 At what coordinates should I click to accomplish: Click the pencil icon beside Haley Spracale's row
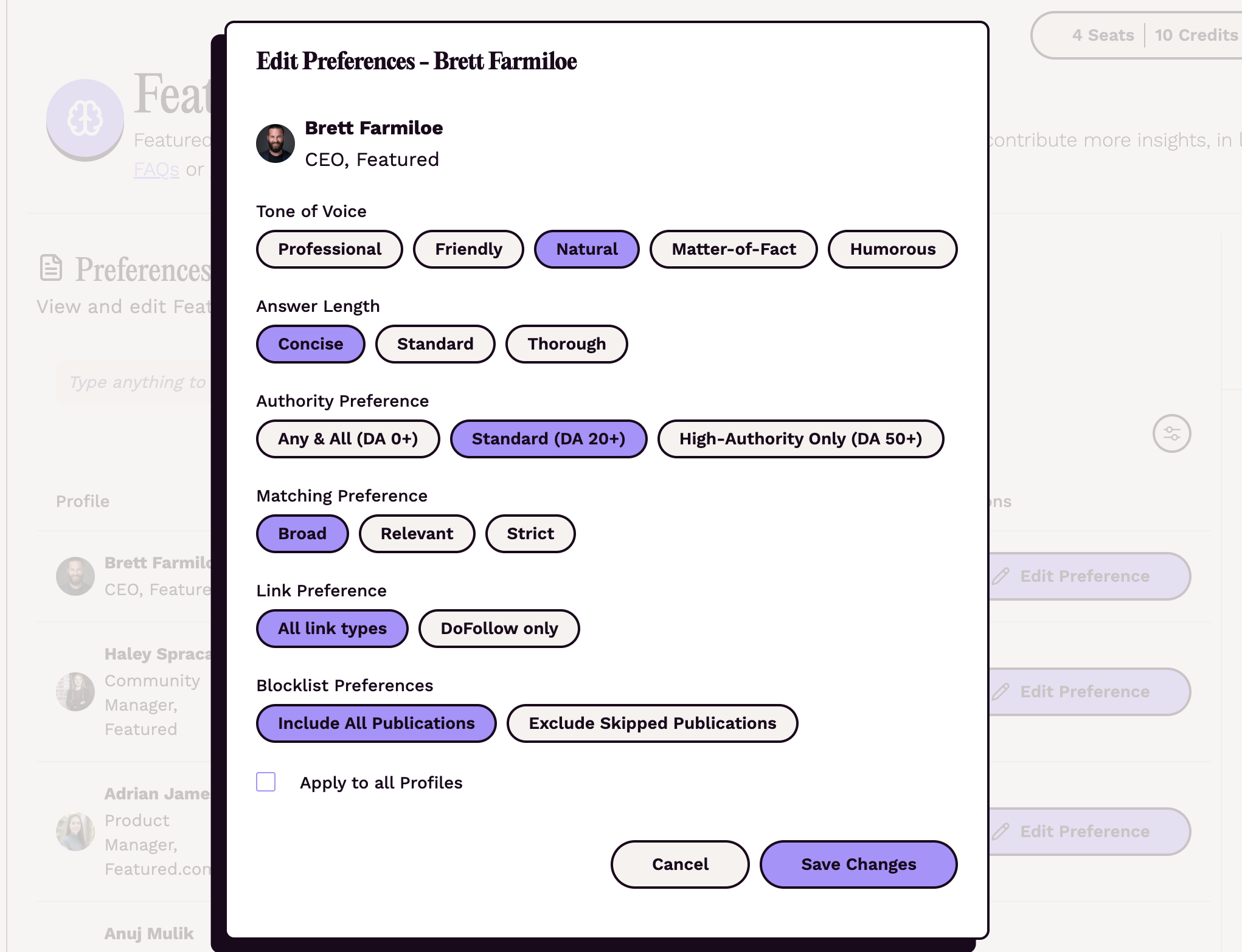[1003, 691]
